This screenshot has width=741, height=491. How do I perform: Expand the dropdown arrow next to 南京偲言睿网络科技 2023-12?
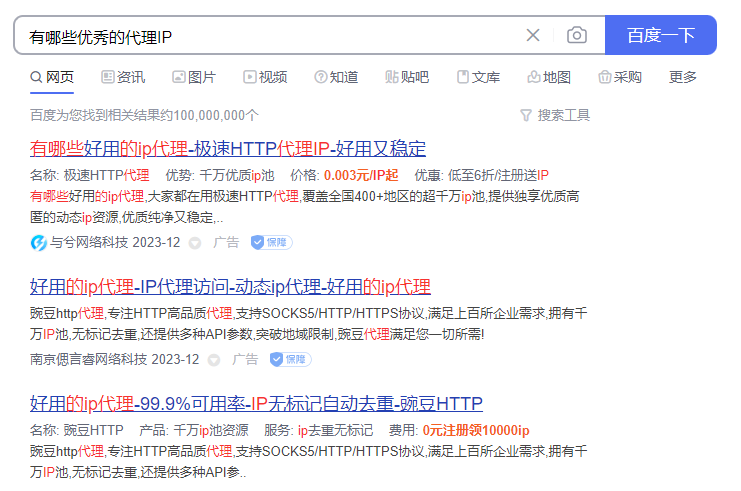(214, 360)
